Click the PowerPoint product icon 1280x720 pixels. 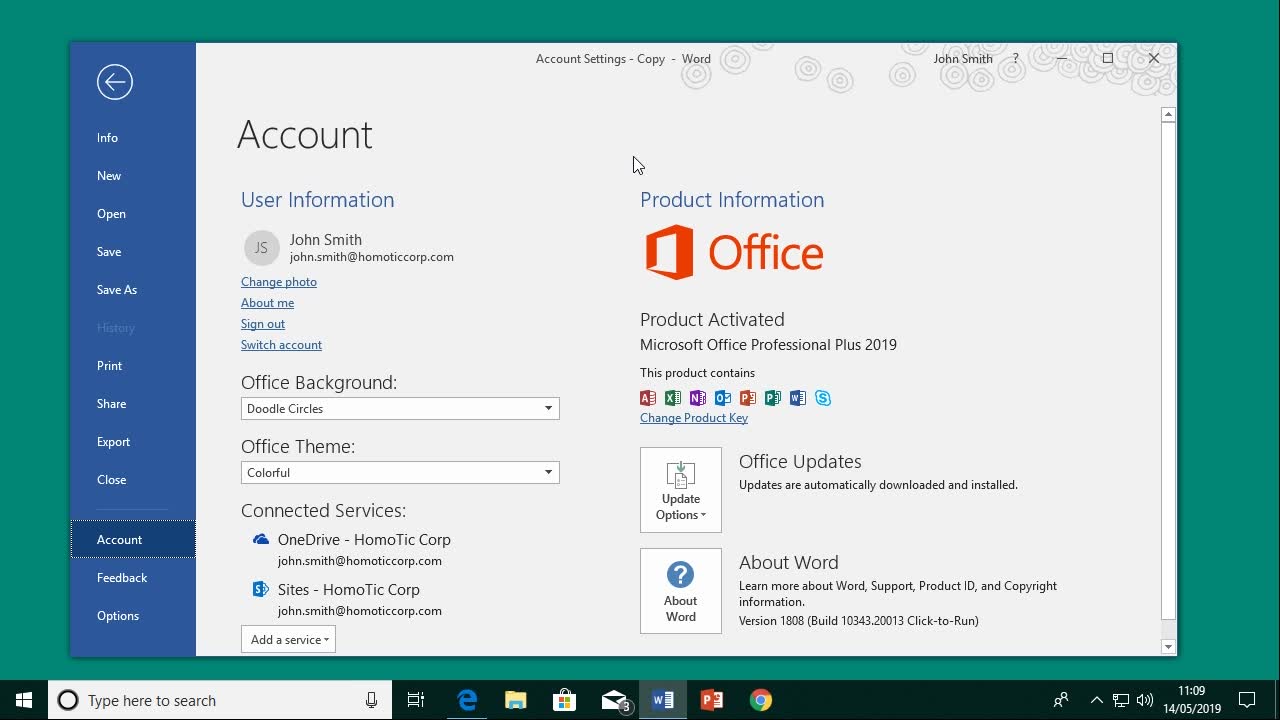[x=748, y=398]
